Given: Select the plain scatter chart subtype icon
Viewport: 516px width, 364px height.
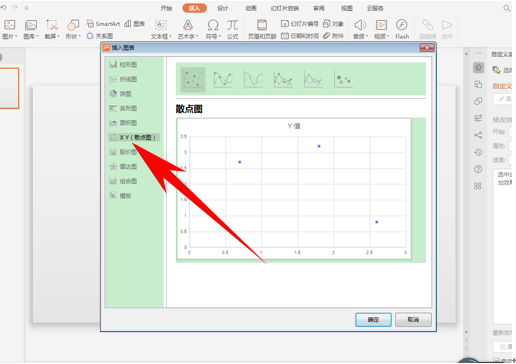Looking at the screenshot, I should click(193, 79).
